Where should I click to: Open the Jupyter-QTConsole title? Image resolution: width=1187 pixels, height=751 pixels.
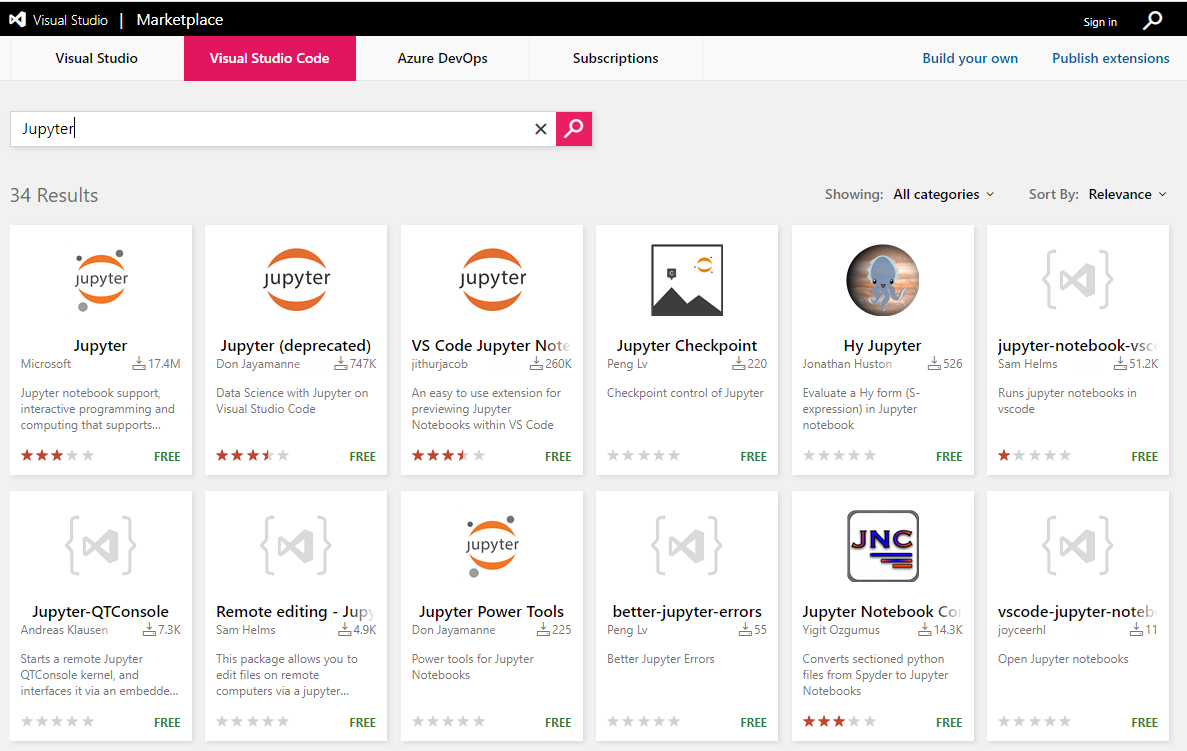101,611
